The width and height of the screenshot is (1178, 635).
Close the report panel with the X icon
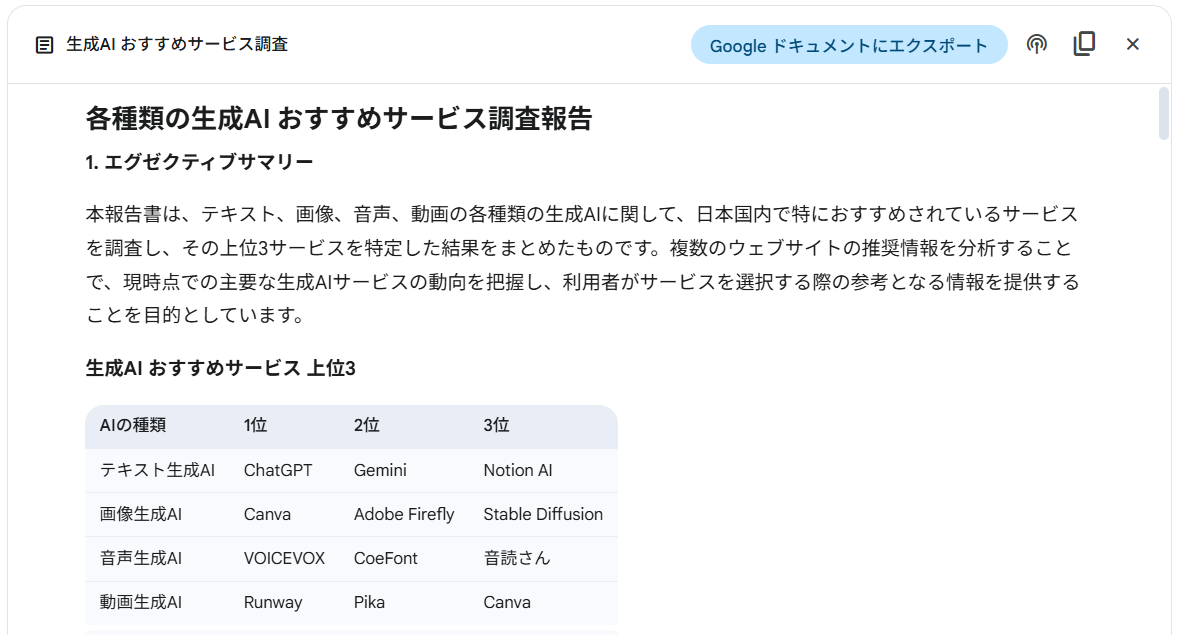coord(1132,44)
